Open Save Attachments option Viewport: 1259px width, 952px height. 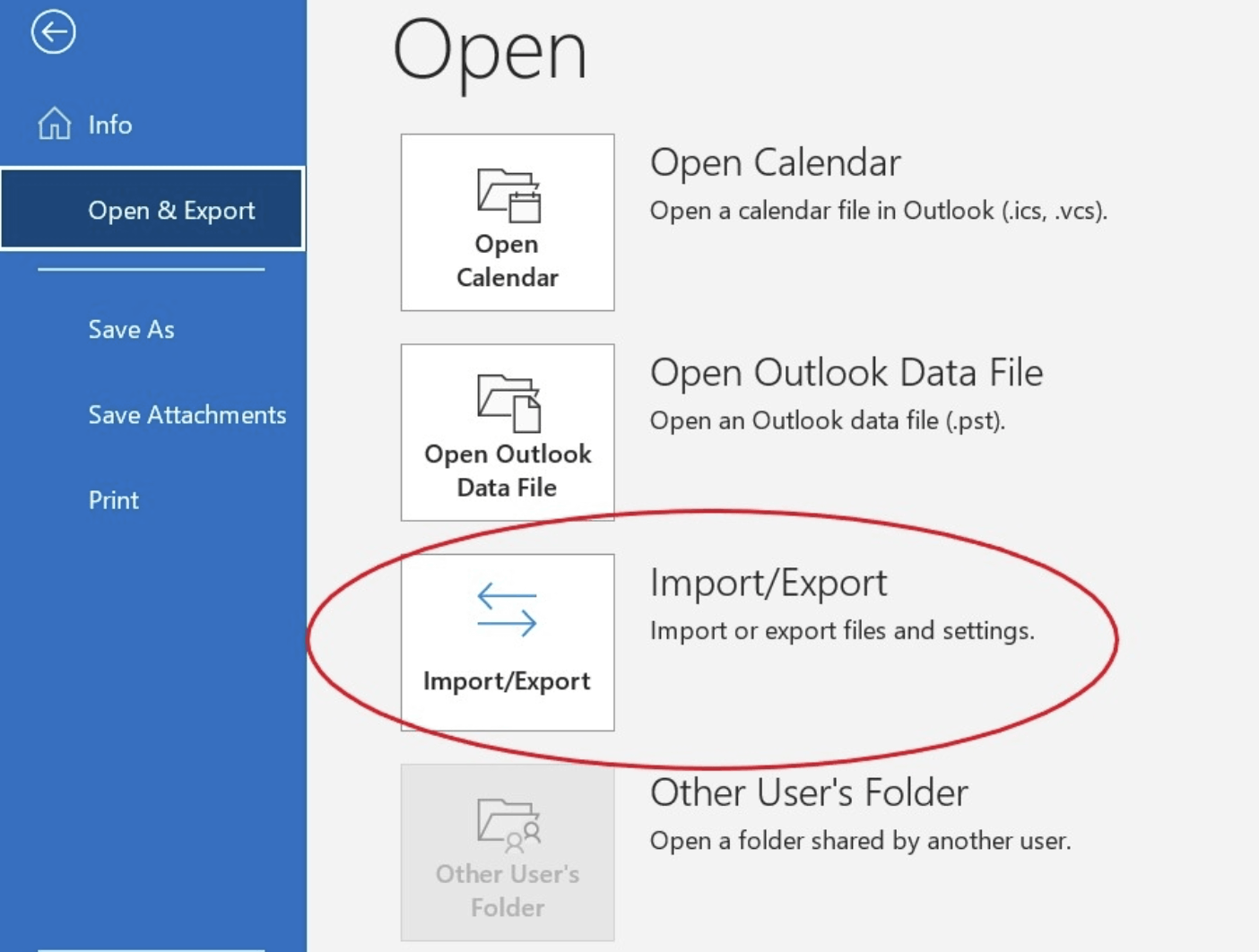(187, 414)
